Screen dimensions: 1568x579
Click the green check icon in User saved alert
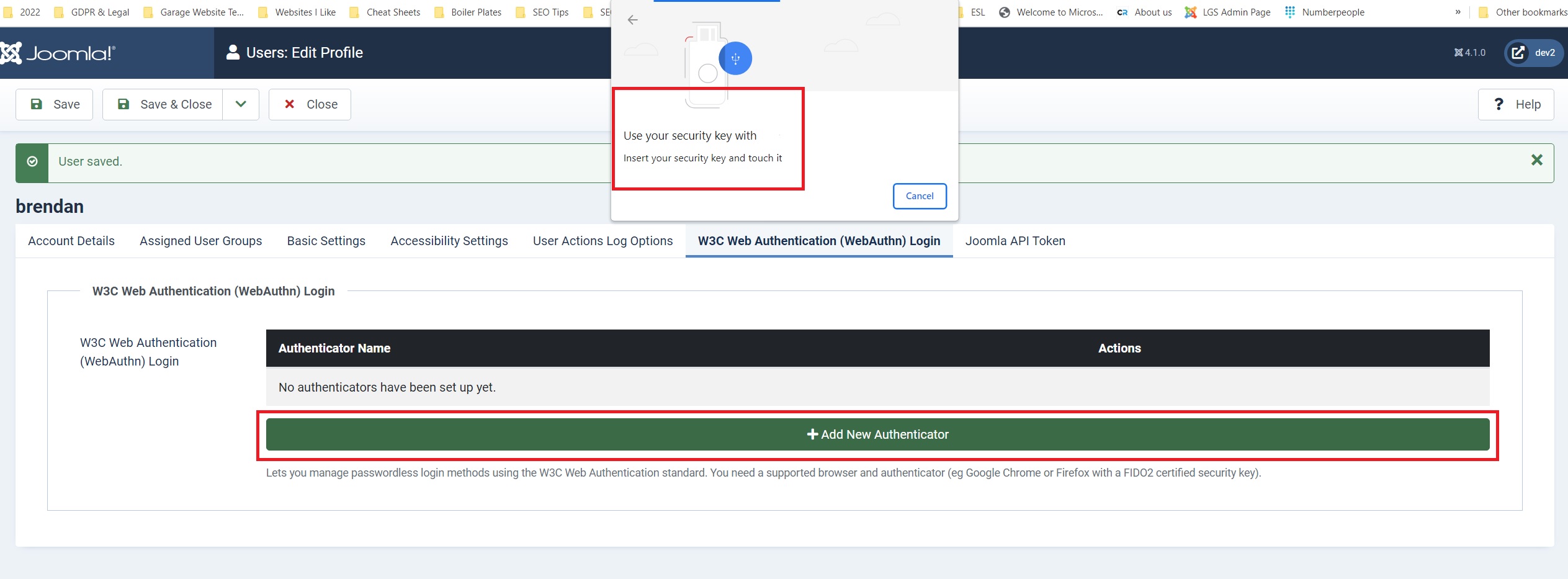[32, 161]
